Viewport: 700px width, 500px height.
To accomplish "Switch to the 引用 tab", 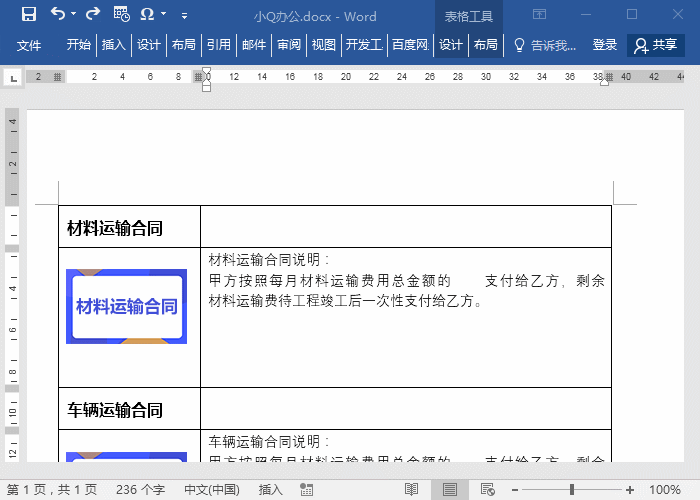I will [219, 45].
